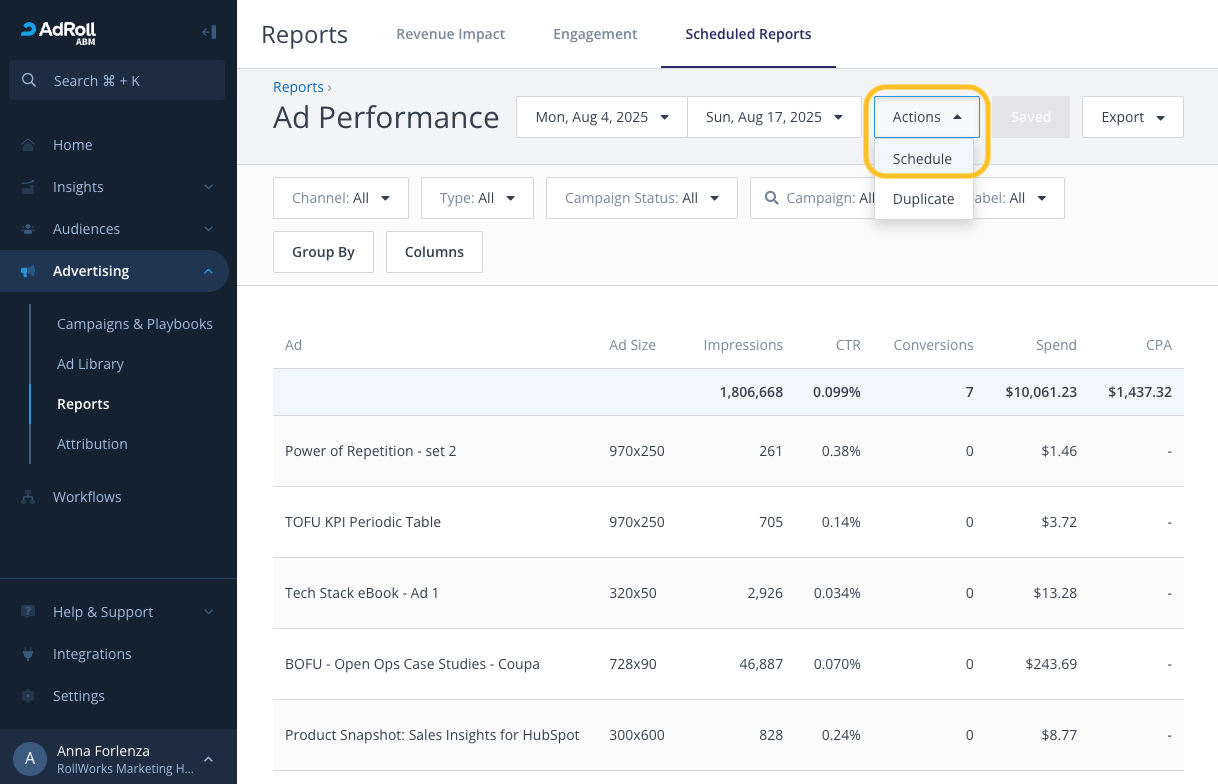Open the Channel filter dropdown

(x=340, y=198)
